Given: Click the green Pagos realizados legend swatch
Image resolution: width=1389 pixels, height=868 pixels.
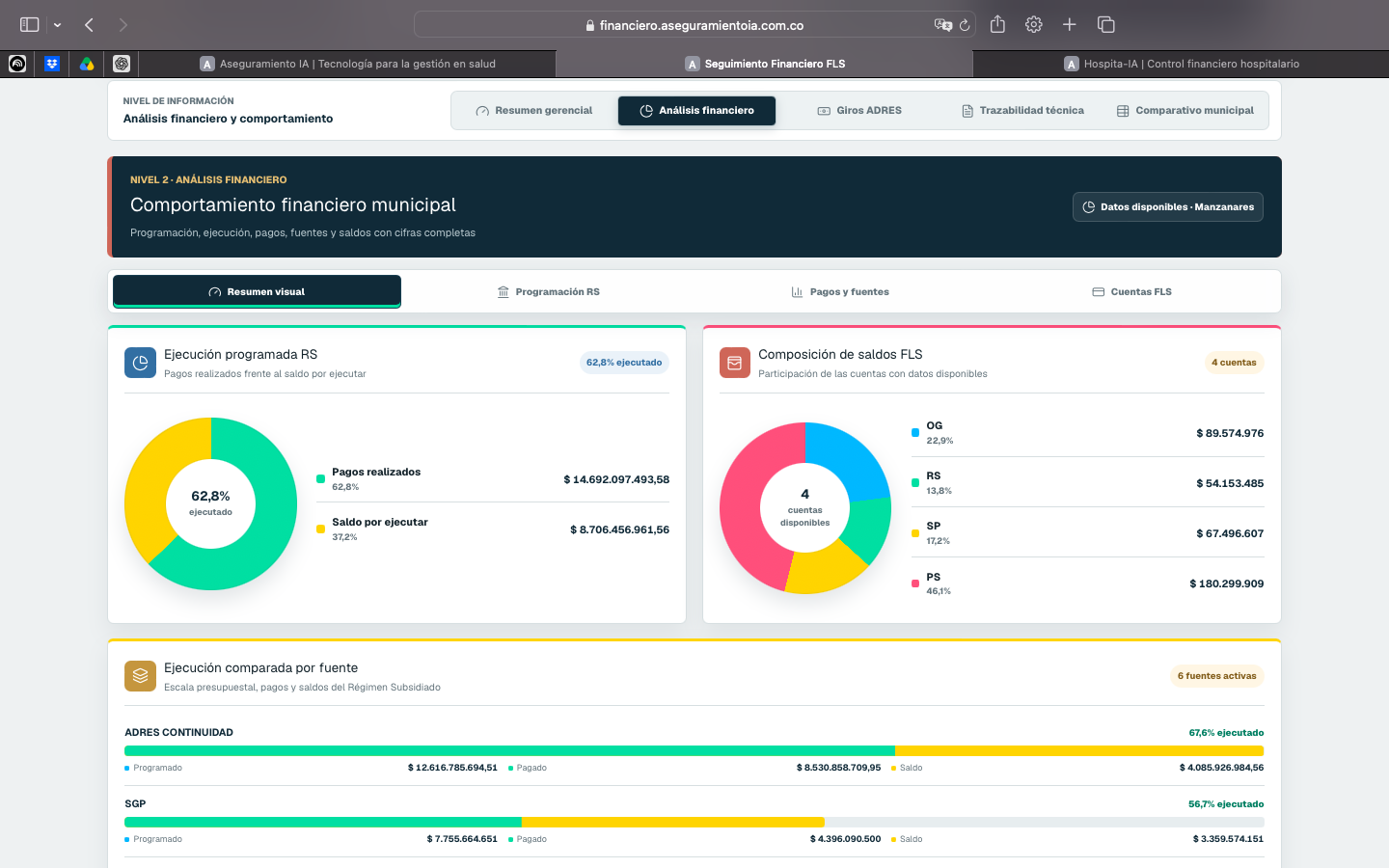Looking at the screenshot, I should (320, 478).
